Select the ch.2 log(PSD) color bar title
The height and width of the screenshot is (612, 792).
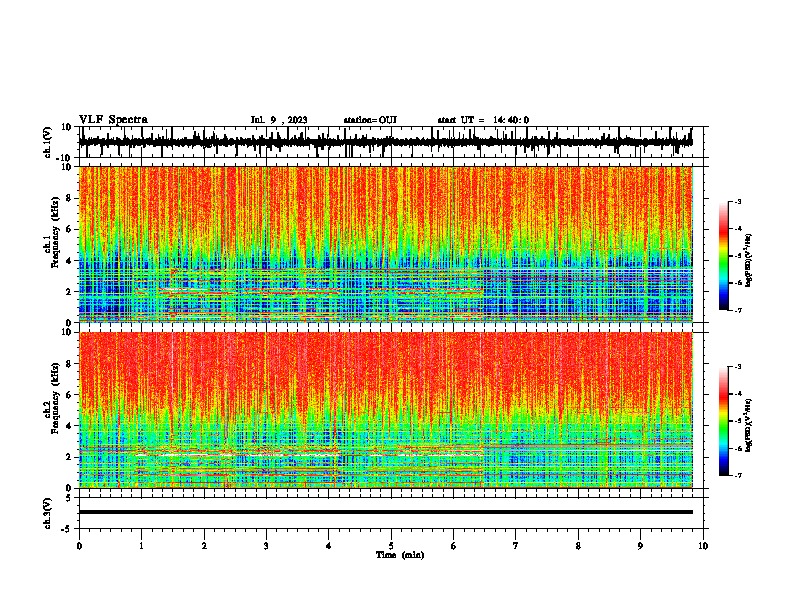(748, 426)
